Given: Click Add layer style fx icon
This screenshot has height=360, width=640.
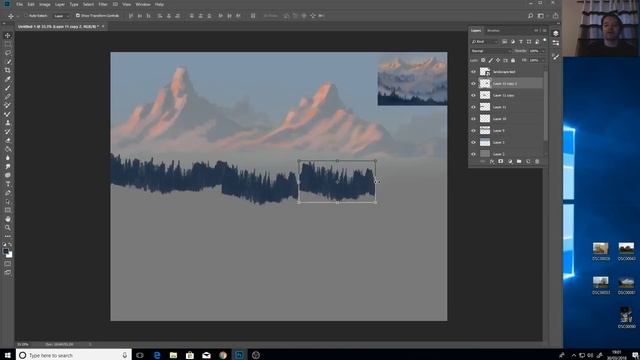Looking at the screenshot, I should (492, 162).
